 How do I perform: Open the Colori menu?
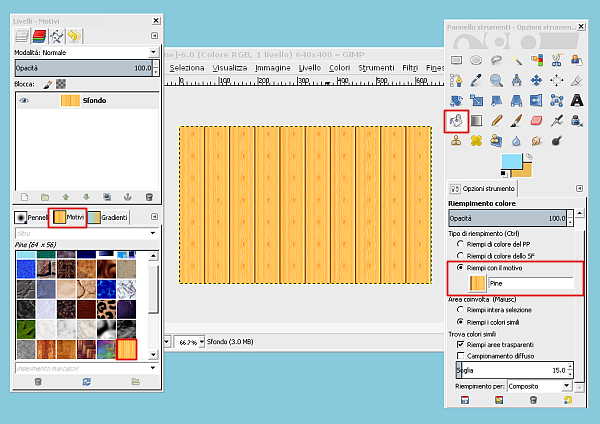(x=340, y=67)
